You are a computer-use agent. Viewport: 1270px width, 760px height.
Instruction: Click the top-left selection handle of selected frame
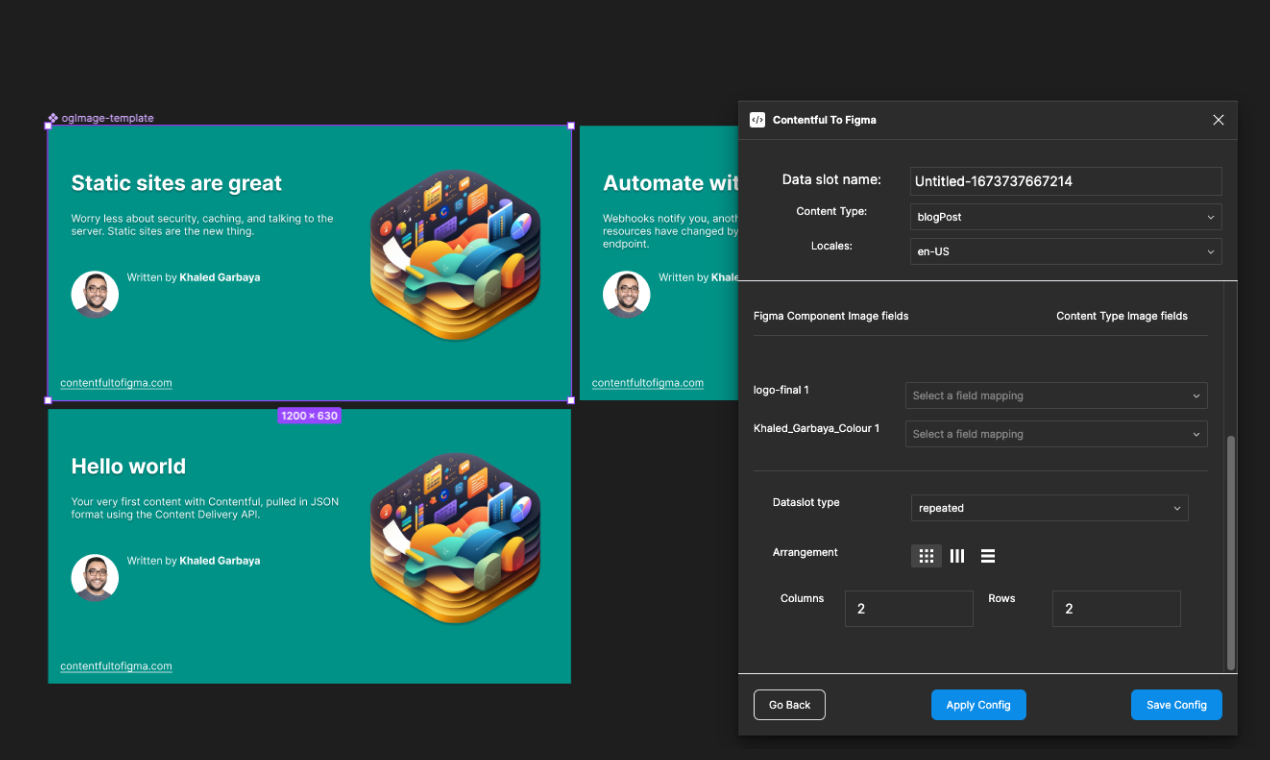coord(48,126)
